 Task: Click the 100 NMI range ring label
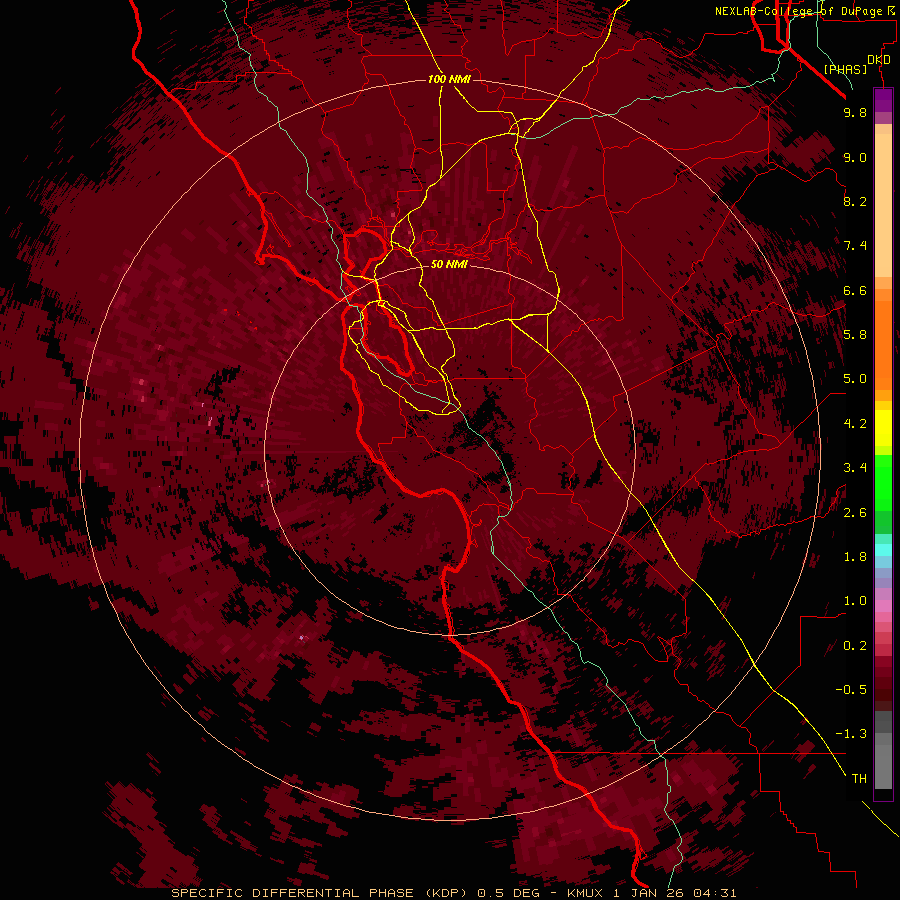point(449,79)
